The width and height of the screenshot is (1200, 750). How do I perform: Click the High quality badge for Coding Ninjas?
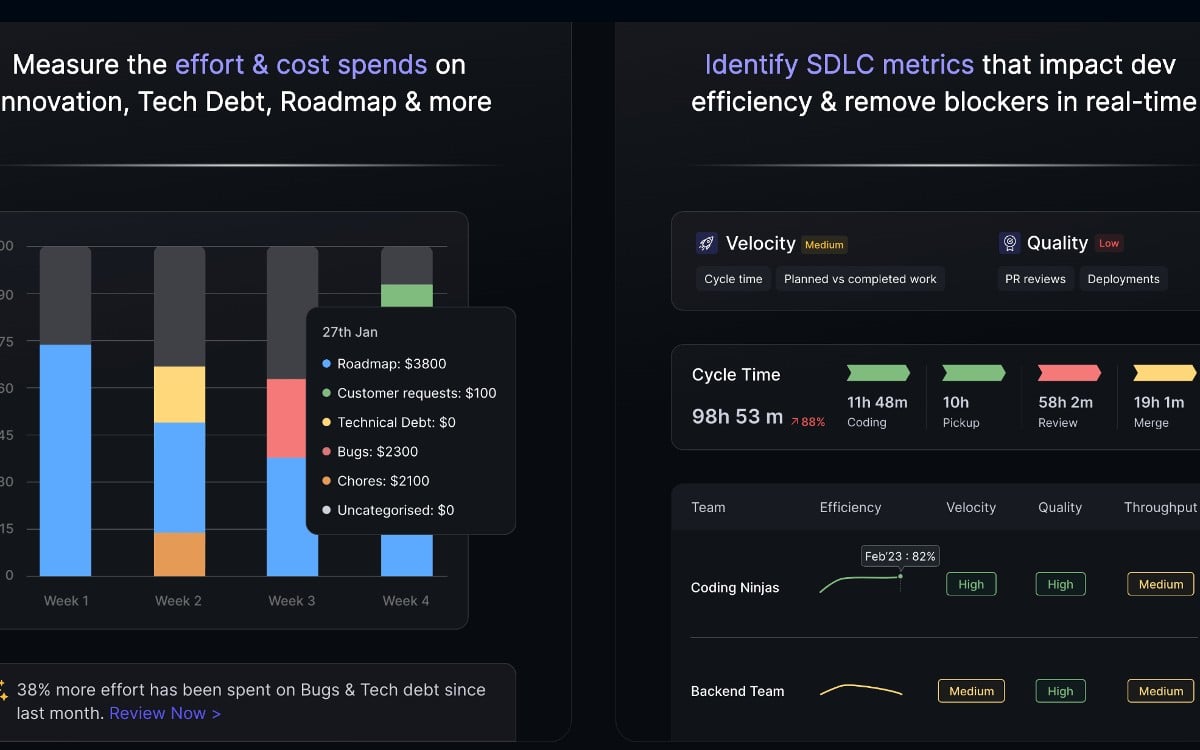coord(1060,584)
